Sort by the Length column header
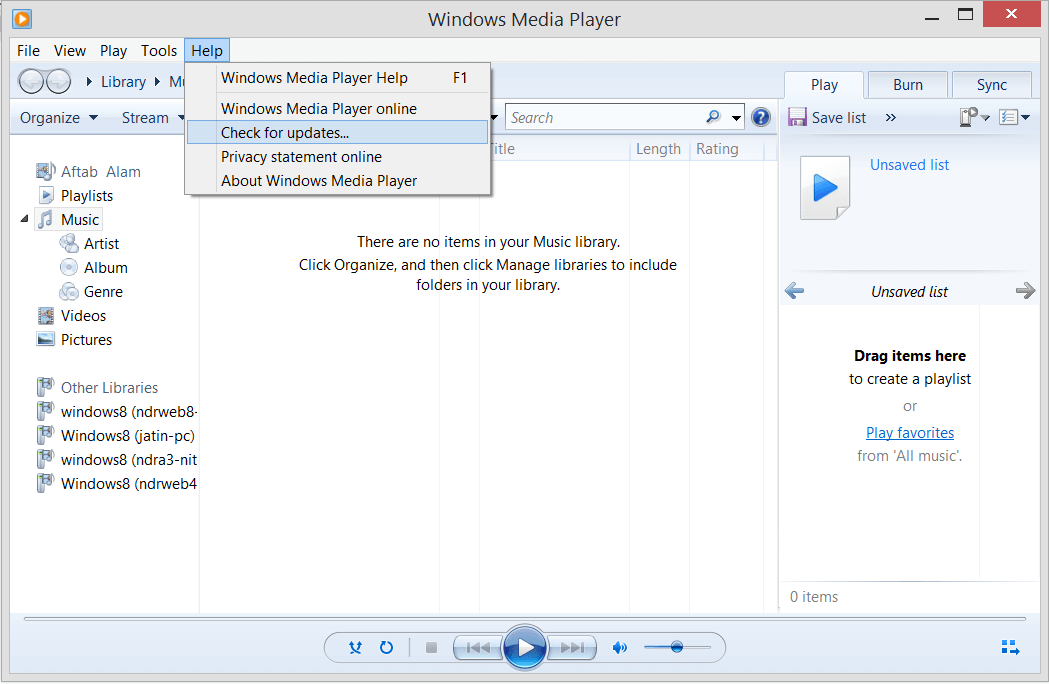 point(658,149)
